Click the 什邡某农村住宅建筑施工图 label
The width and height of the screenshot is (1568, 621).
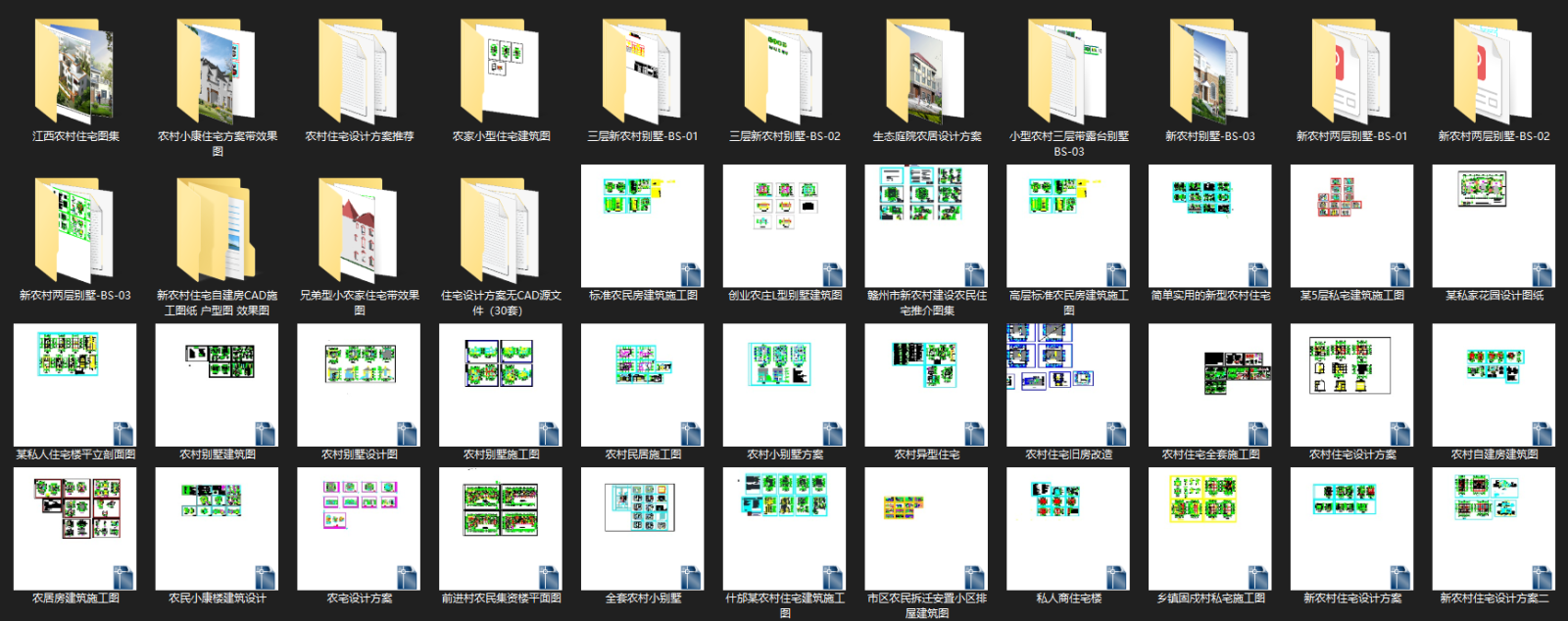tap(785, 605)
